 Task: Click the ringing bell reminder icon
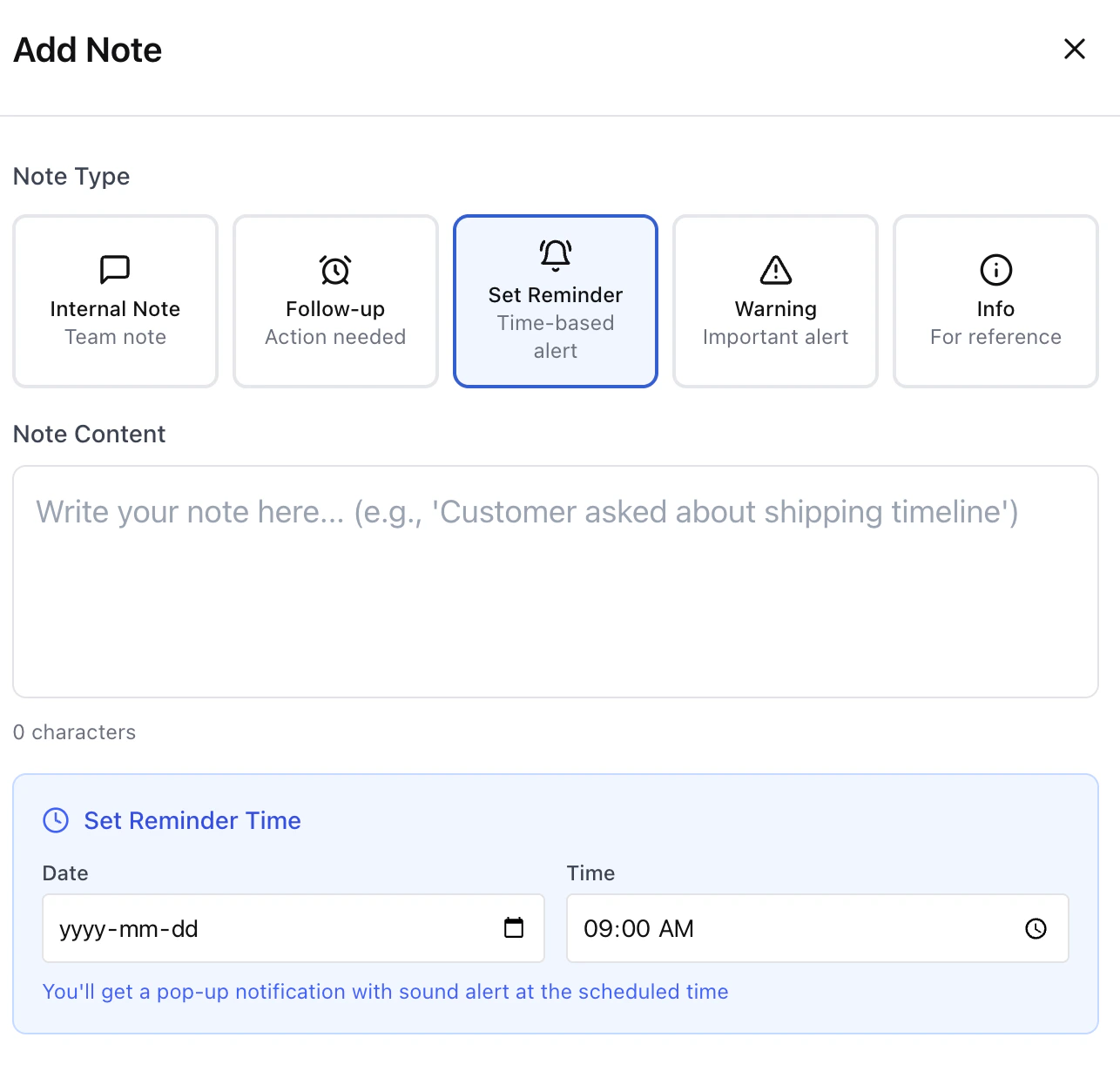coord(556,255)
